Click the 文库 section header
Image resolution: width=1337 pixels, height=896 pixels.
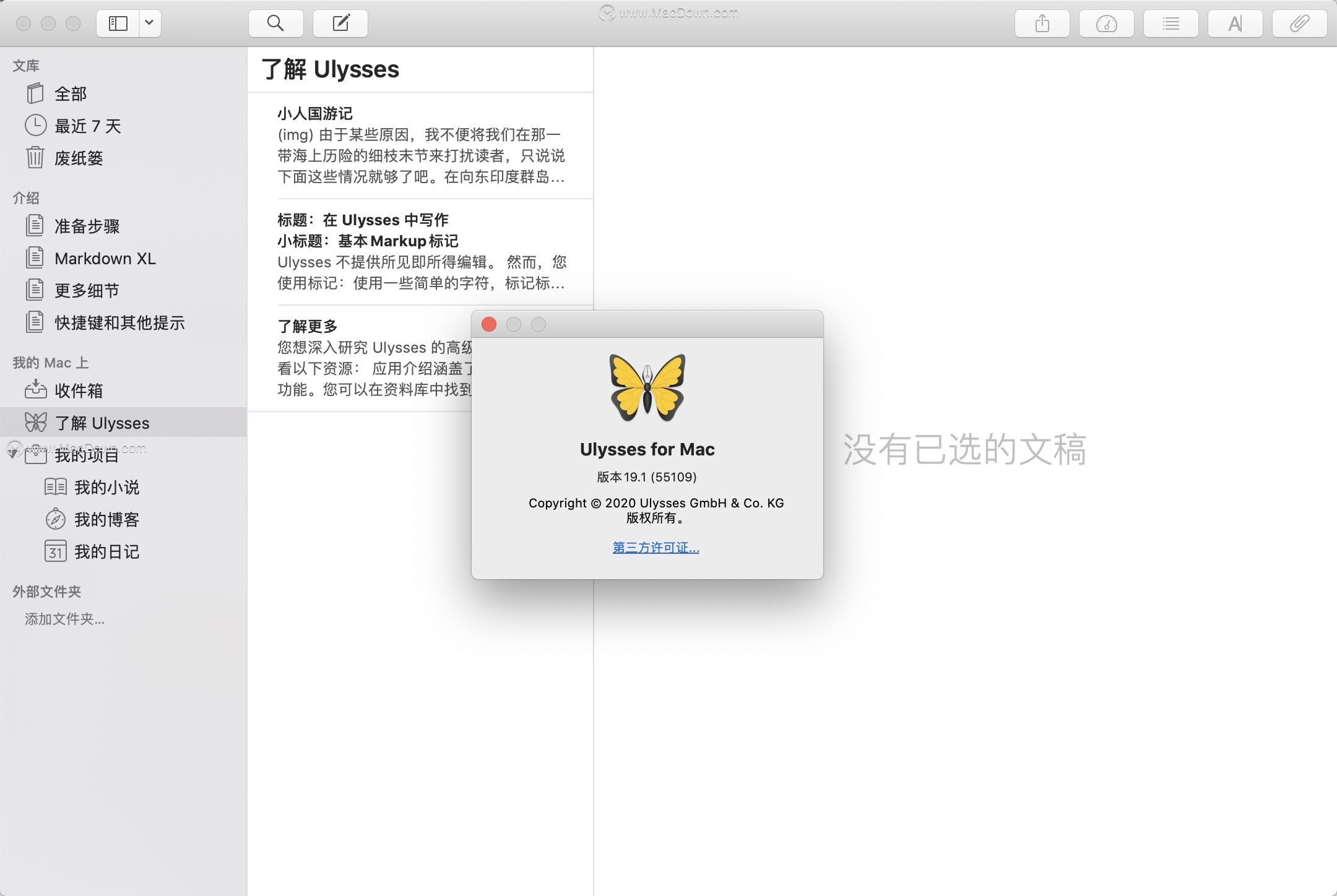coord(26,66)
